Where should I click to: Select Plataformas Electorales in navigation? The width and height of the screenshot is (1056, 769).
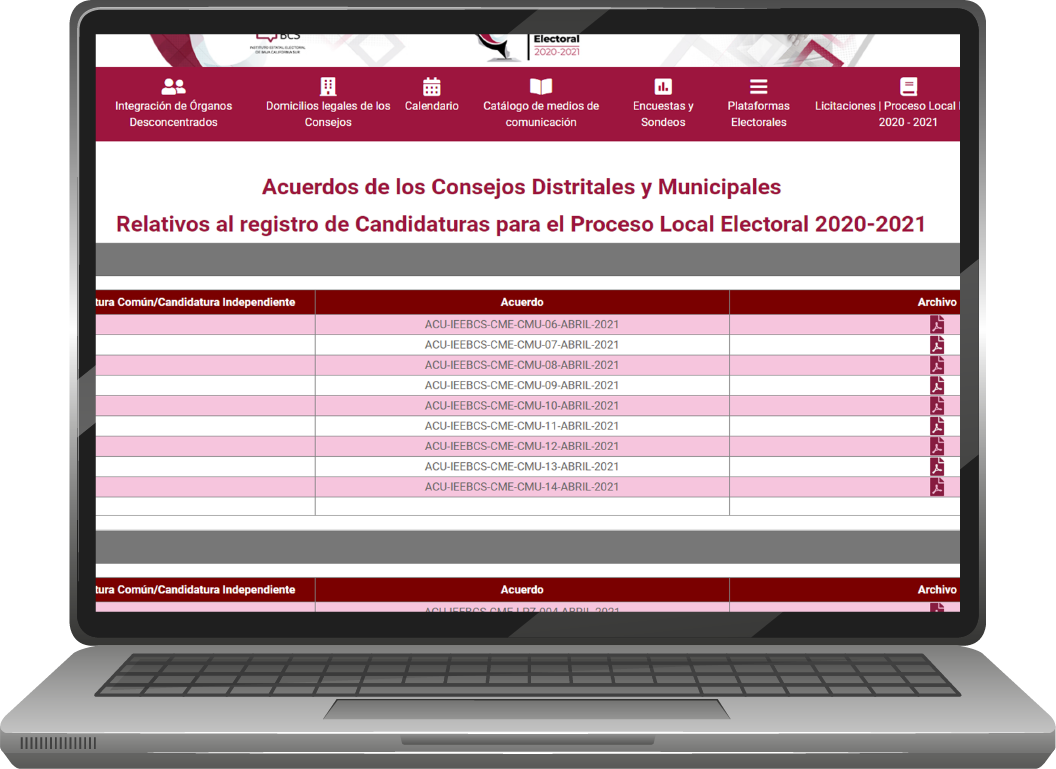point(759,114)
